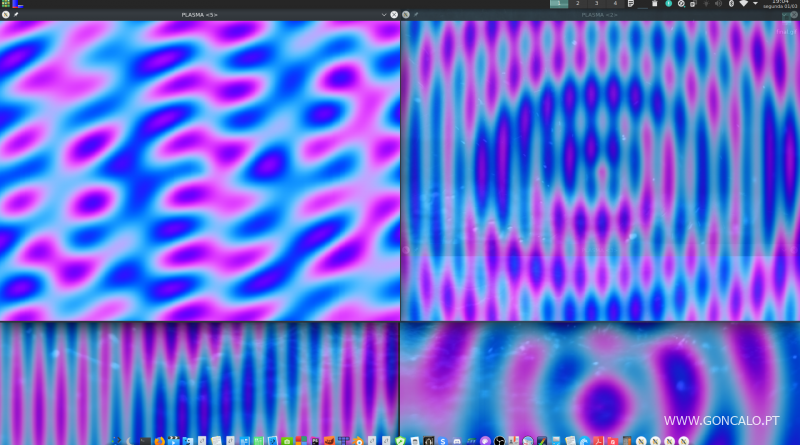Open the application launcher grid at top-left

[x=6, y=4]
